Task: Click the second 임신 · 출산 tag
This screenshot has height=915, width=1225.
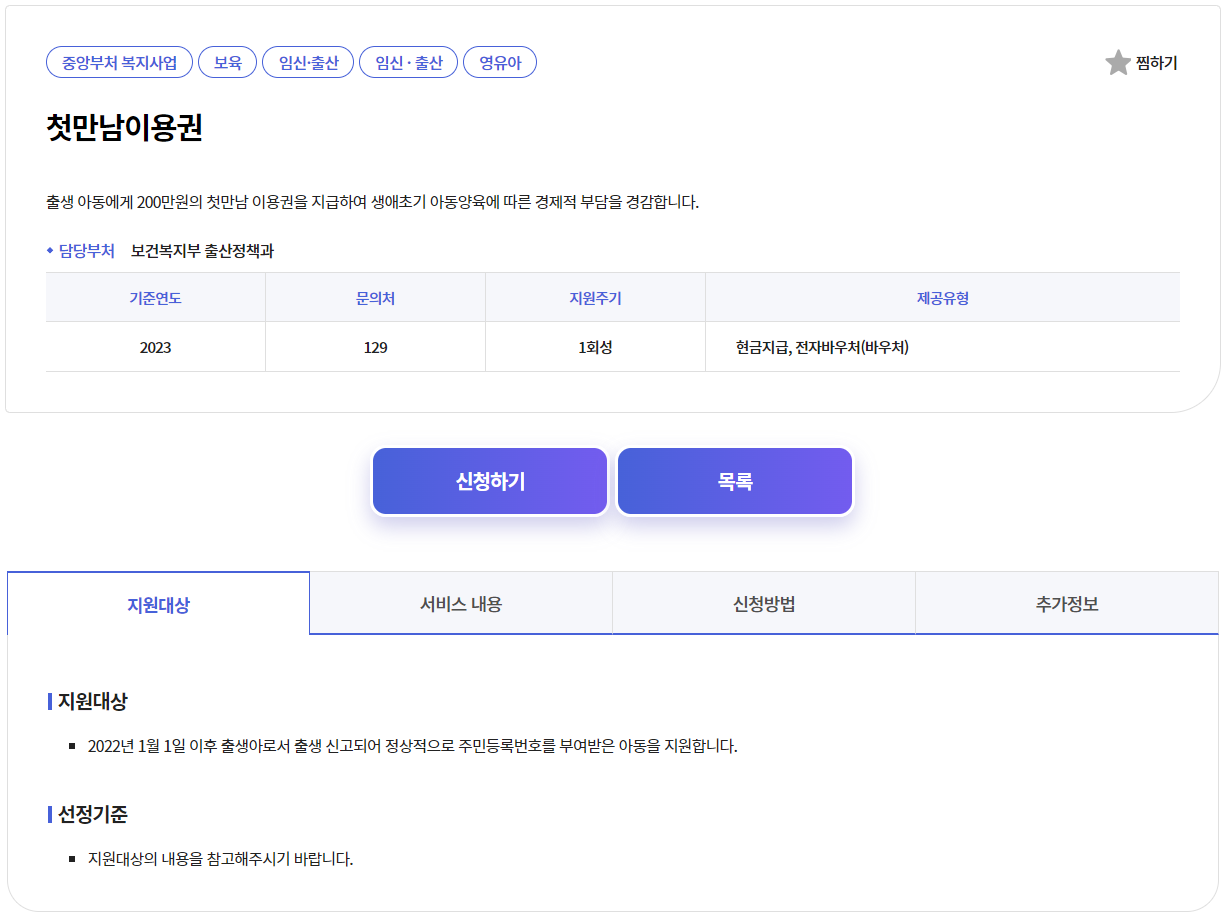Action: point(408,62)
